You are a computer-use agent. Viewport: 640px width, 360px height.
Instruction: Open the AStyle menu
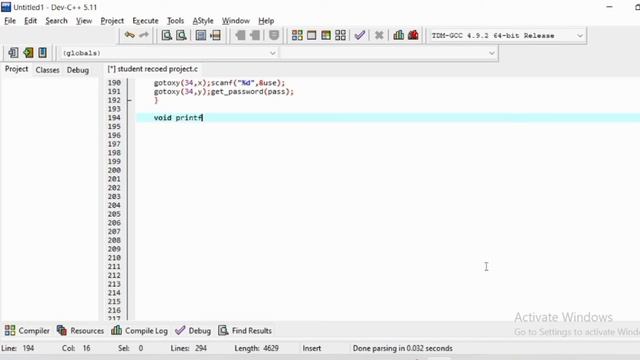(x=203, y=21)
